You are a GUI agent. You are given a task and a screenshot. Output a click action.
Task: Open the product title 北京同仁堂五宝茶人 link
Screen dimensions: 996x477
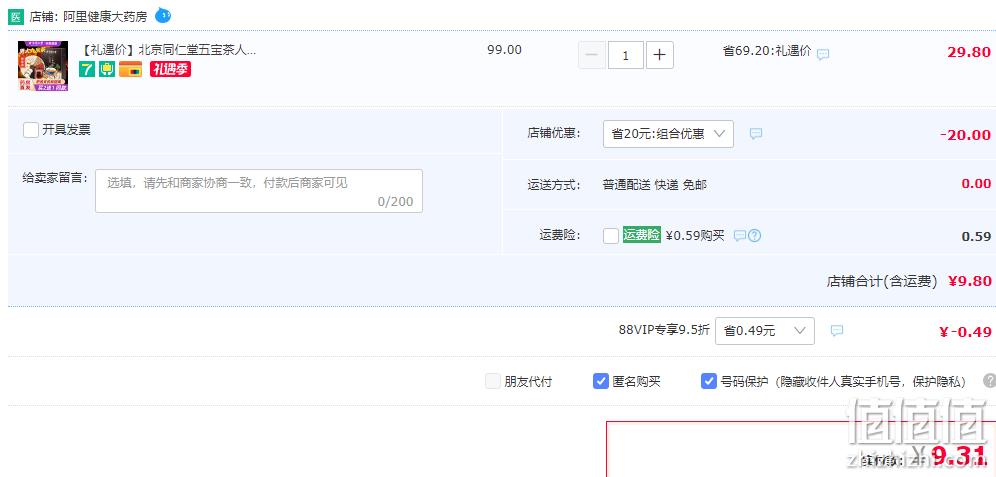[x=168, y=50]
